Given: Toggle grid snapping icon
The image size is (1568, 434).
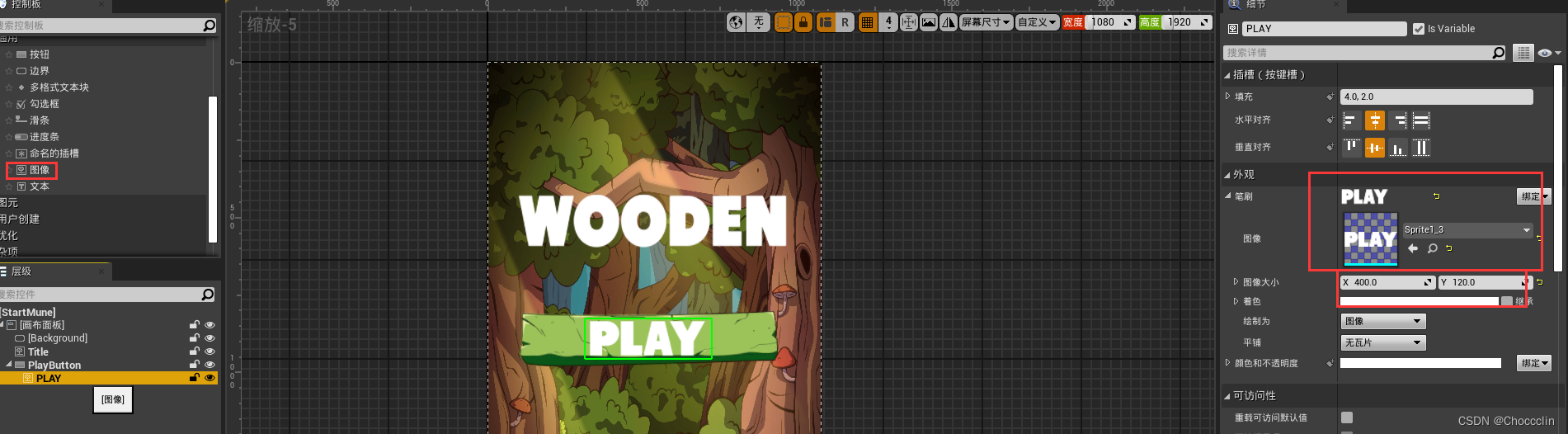Looking at the screenshot, I should [868, 22].
